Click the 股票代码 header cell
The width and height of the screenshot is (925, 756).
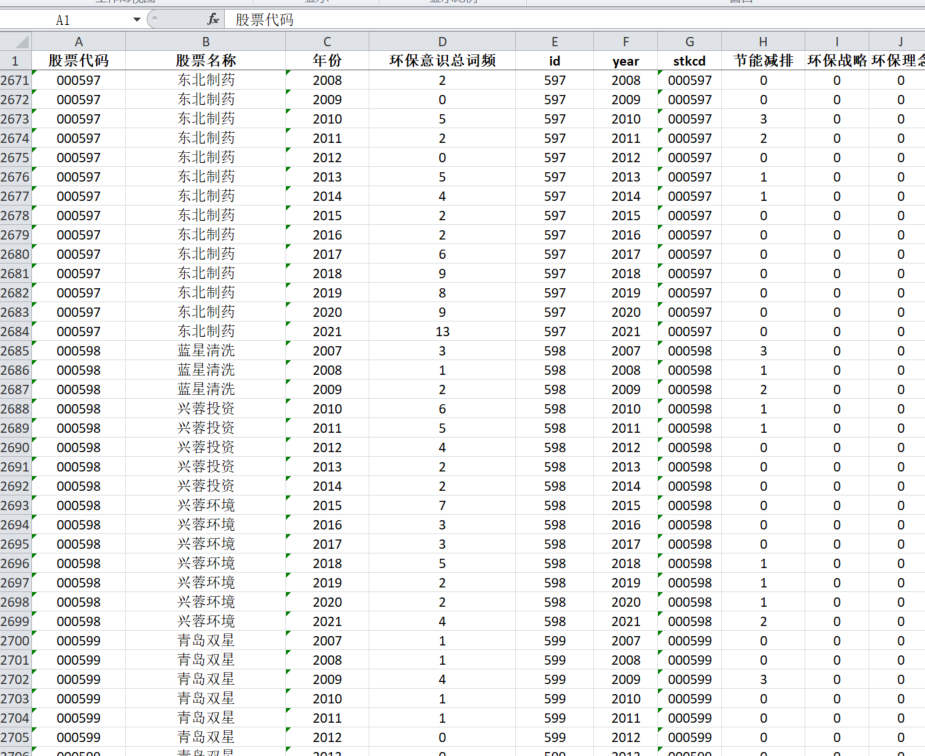[x=78, y=61]
